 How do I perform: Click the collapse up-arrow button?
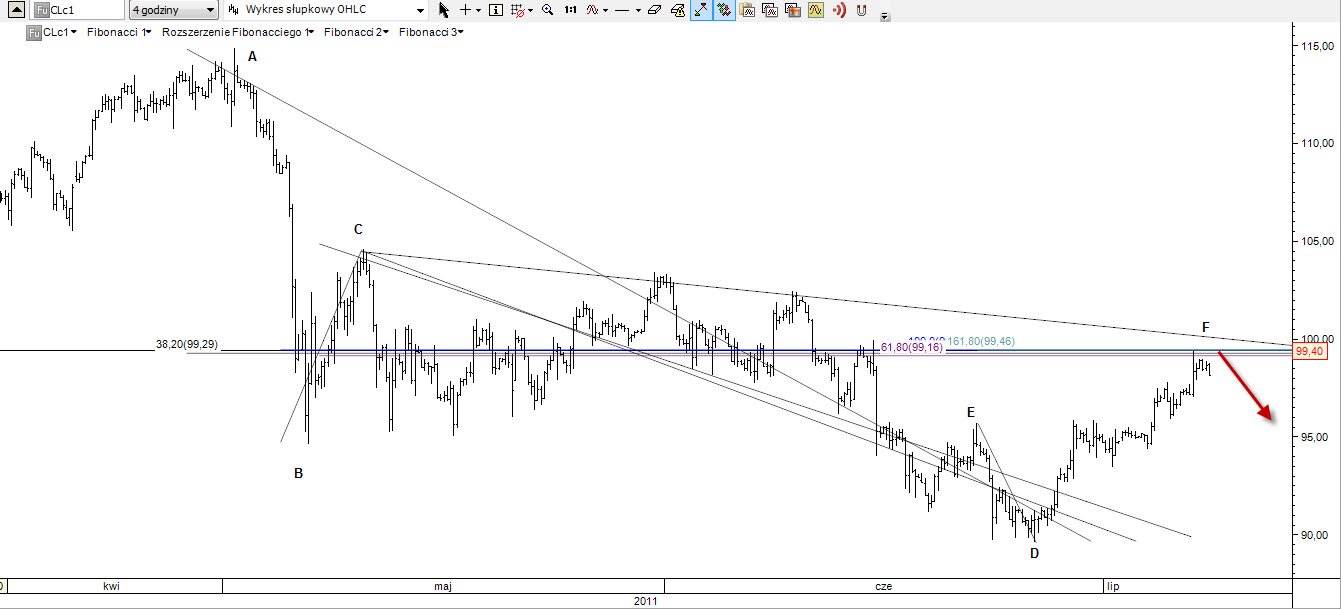coord(15,10)
